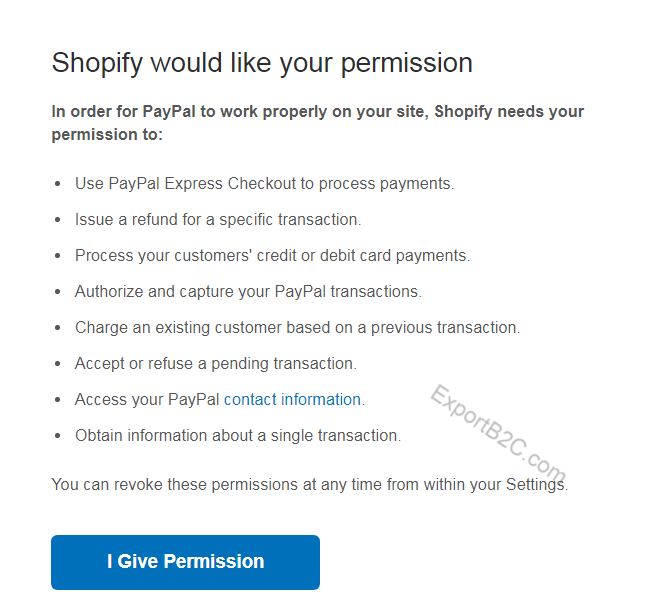This screenshot has height=616, width=650.
Task: Click the bullet dot before 'Obtain information'
Action: (57, 436)
